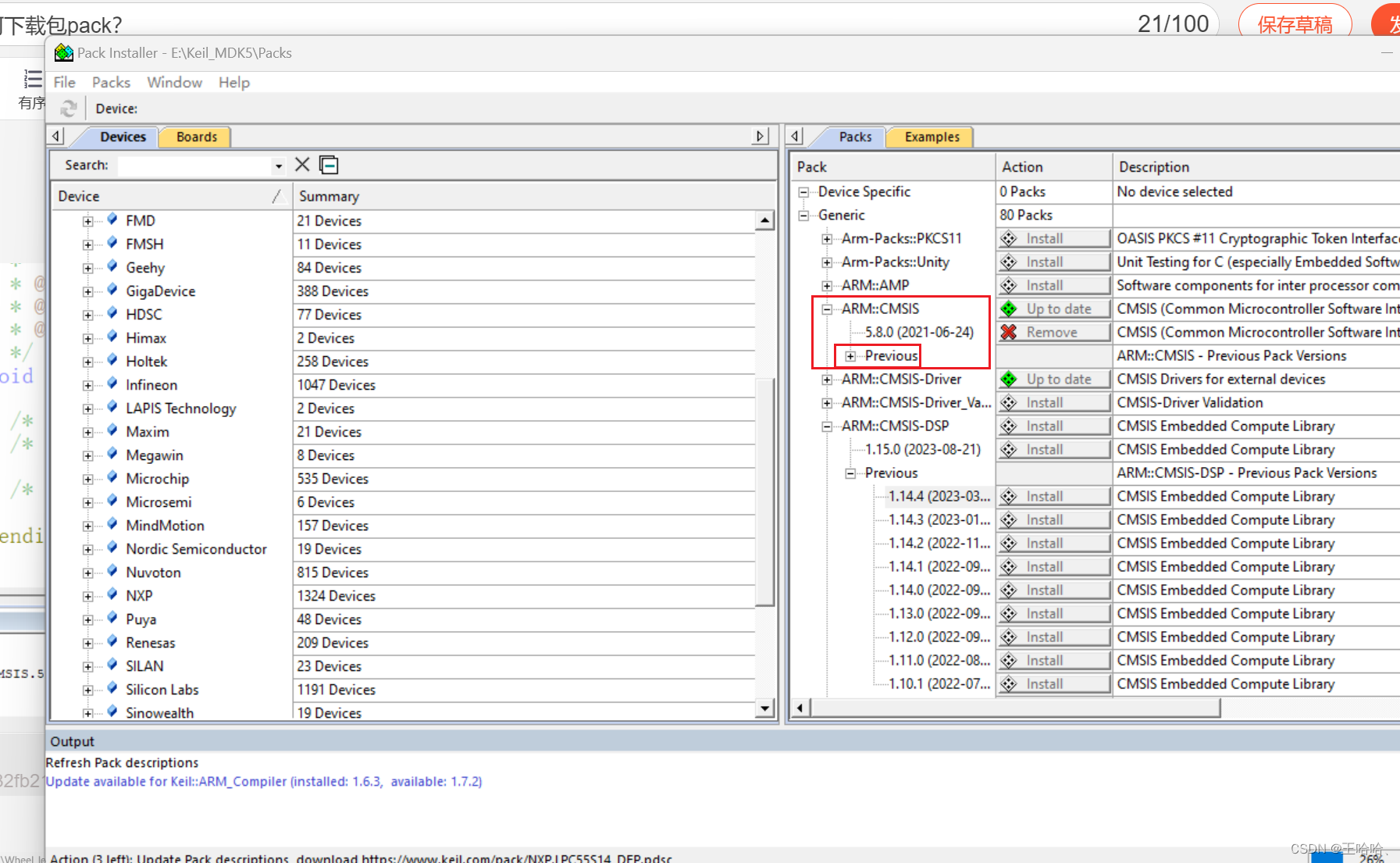Click the blue diamond icon beside Puya
Image resolution: width=1400 pixels, height=863 pixels.
pyautogui.click(x=112, y=618)
